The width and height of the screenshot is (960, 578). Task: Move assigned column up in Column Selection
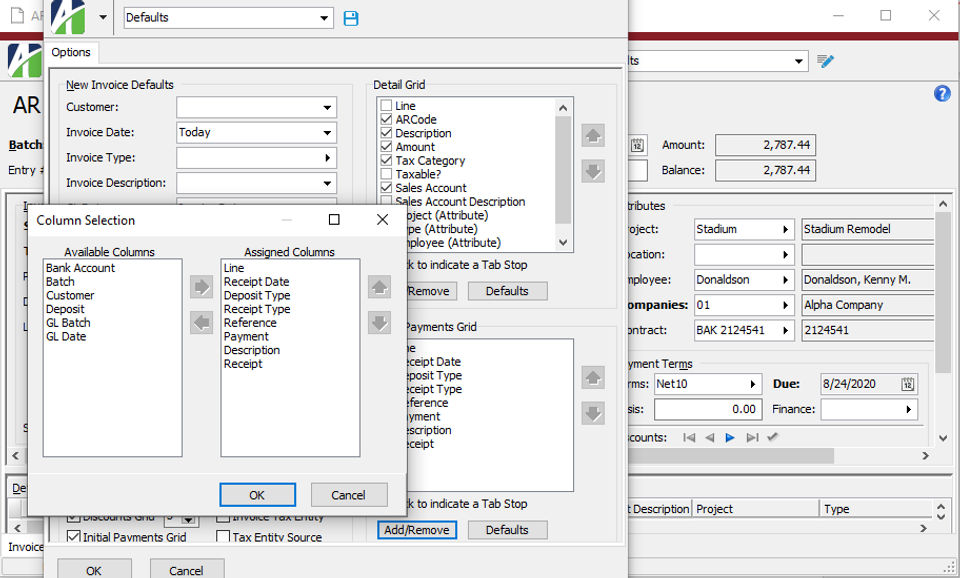pos(380,287)
